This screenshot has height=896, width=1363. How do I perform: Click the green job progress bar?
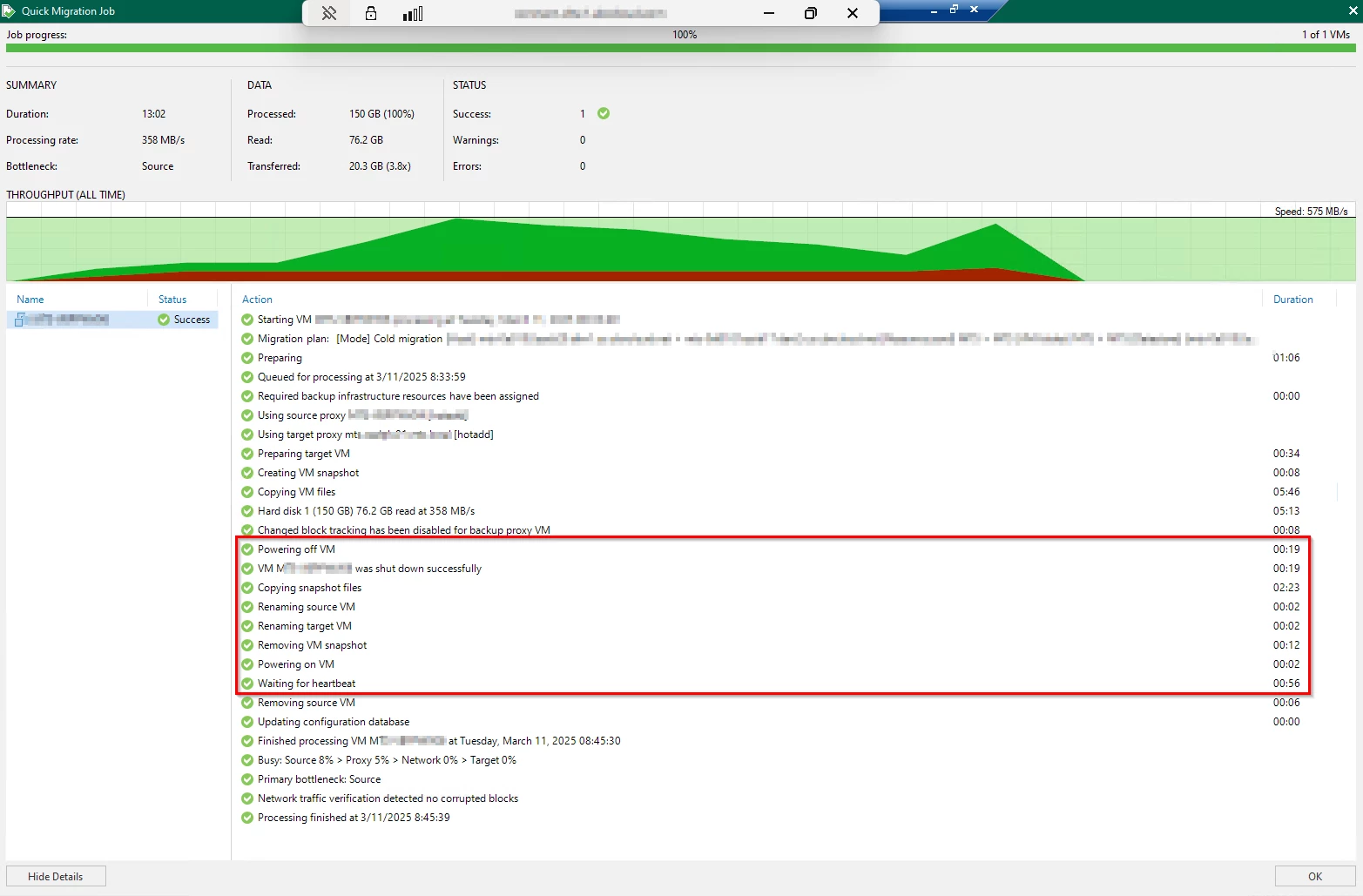tap(681, 48)
